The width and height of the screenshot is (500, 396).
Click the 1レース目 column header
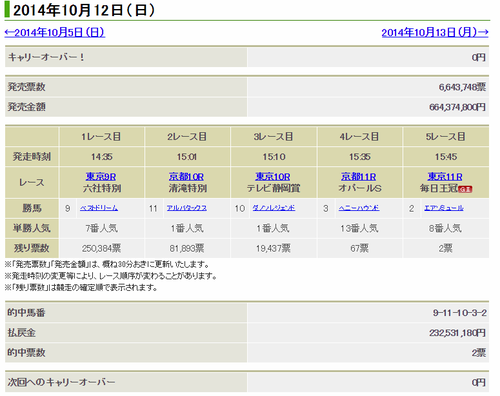point(102,137)
